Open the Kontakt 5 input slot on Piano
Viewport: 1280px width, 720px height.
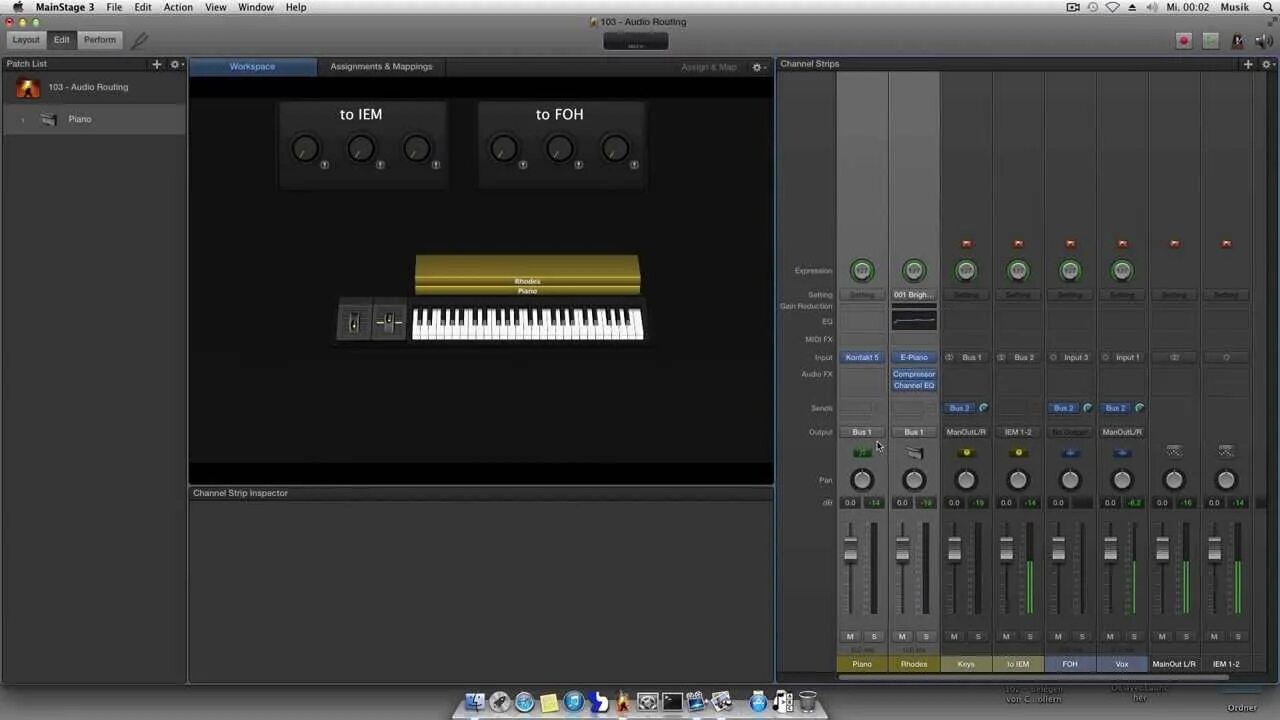click(x=862, y=357)
